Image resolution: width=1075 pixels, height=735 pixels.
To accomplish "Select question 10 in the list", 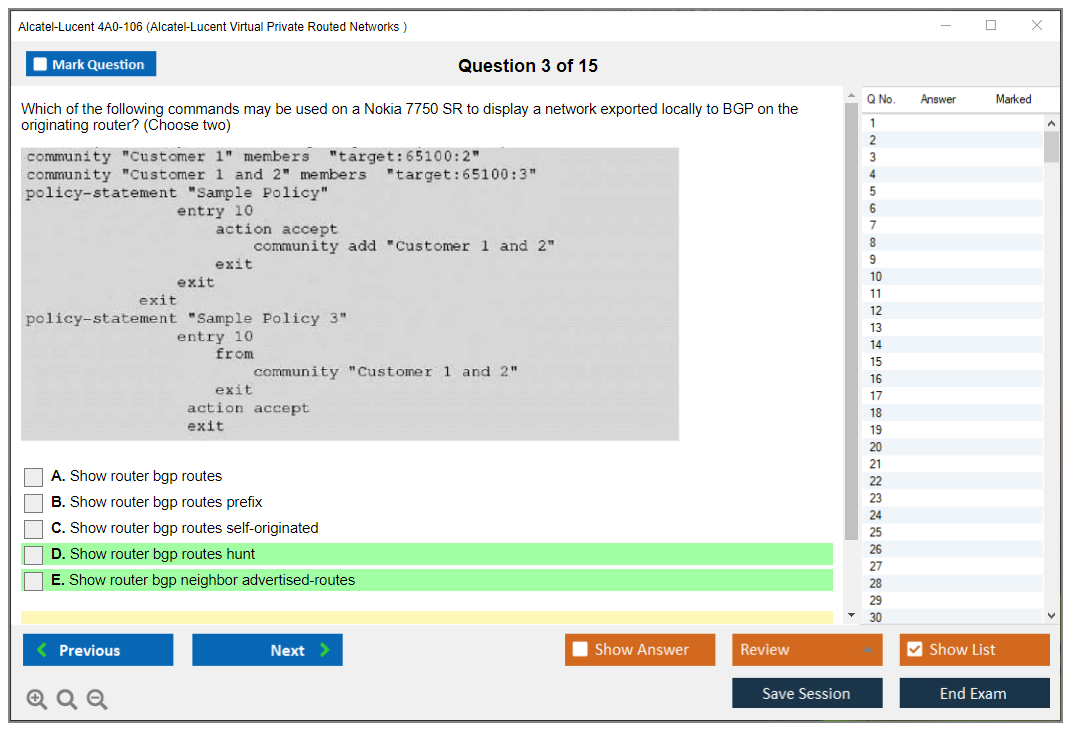I will click(x=876, y=277).
